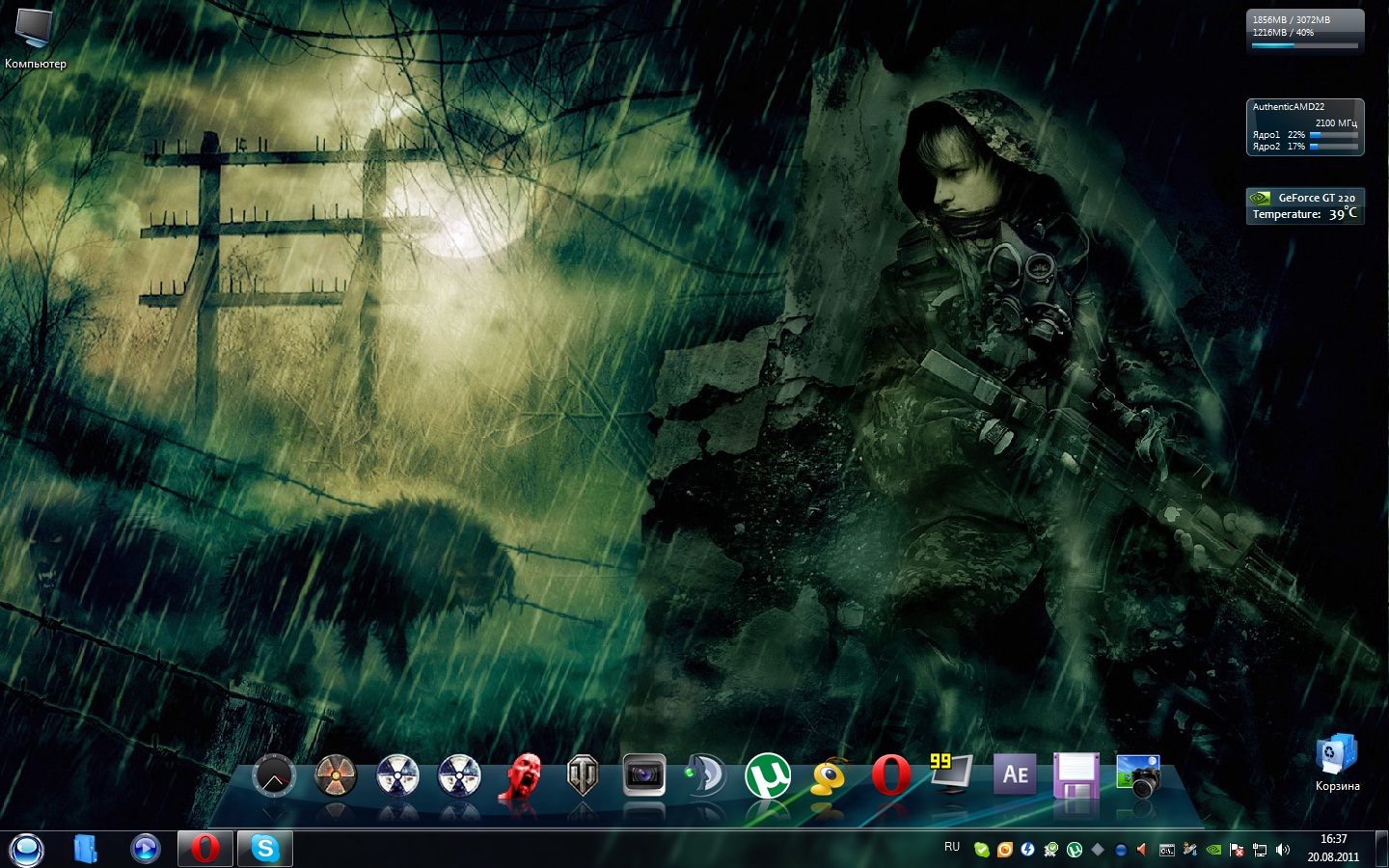Click the orange square tray icon

click(1004, 850)
